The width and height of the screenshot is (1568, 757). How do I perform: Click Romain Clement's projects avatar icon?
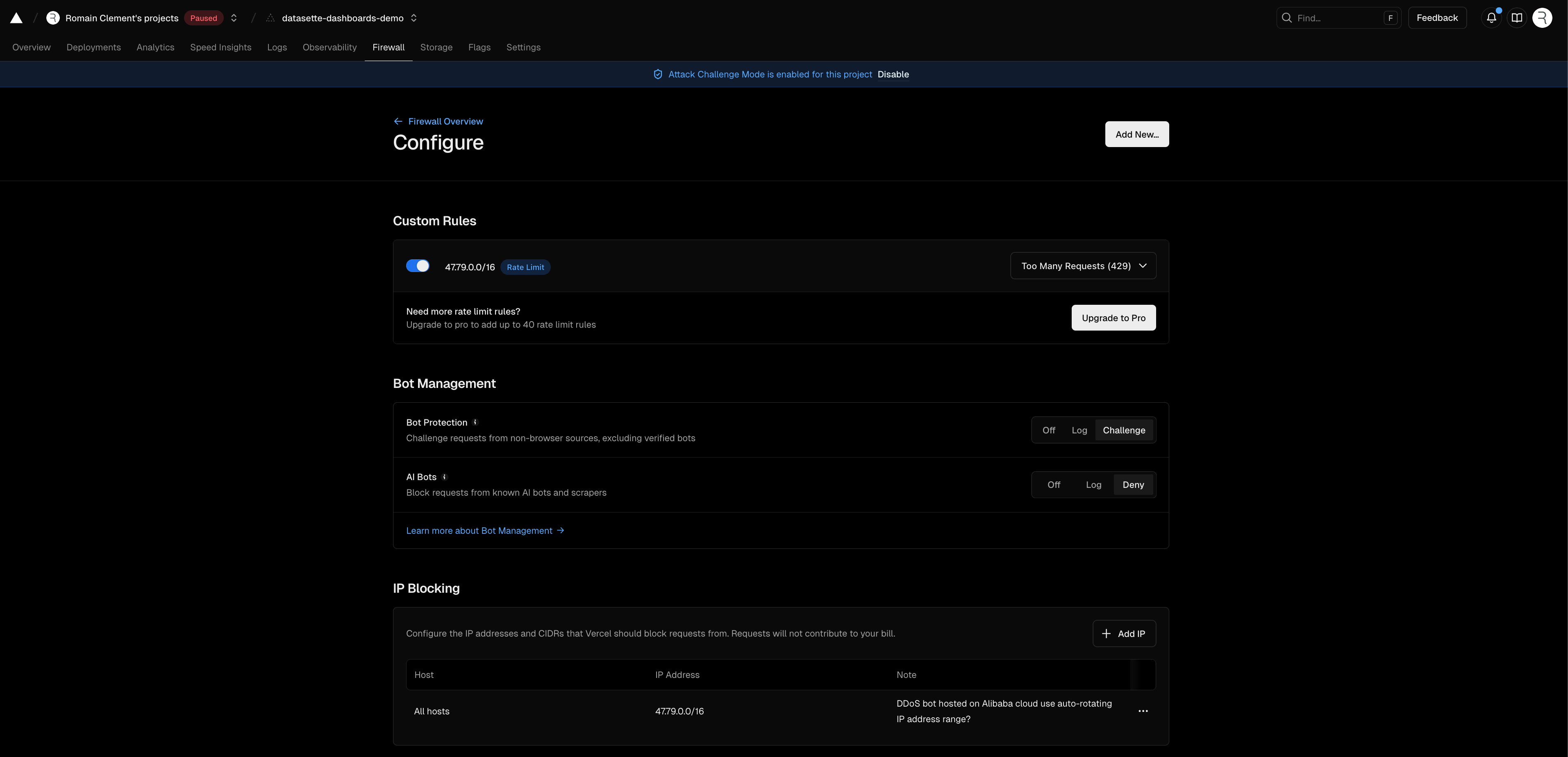coord(53,18)
